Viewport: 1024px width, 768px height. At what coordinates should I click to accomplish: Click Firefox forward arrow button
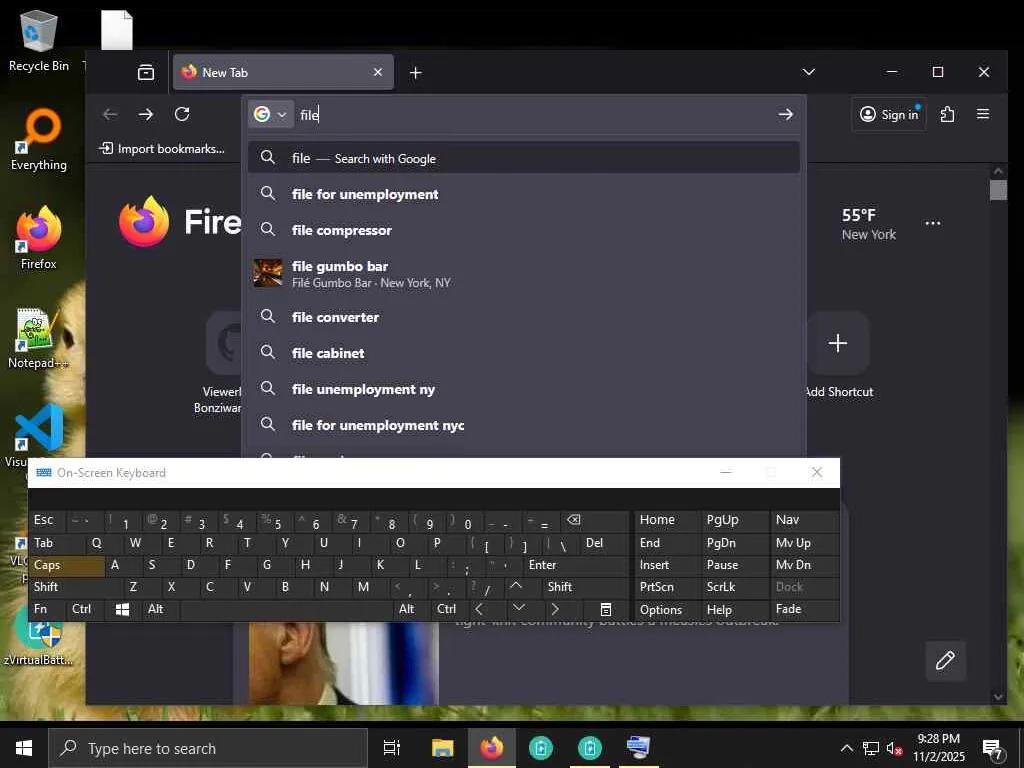pyautogui.click(x=146, y=114)
